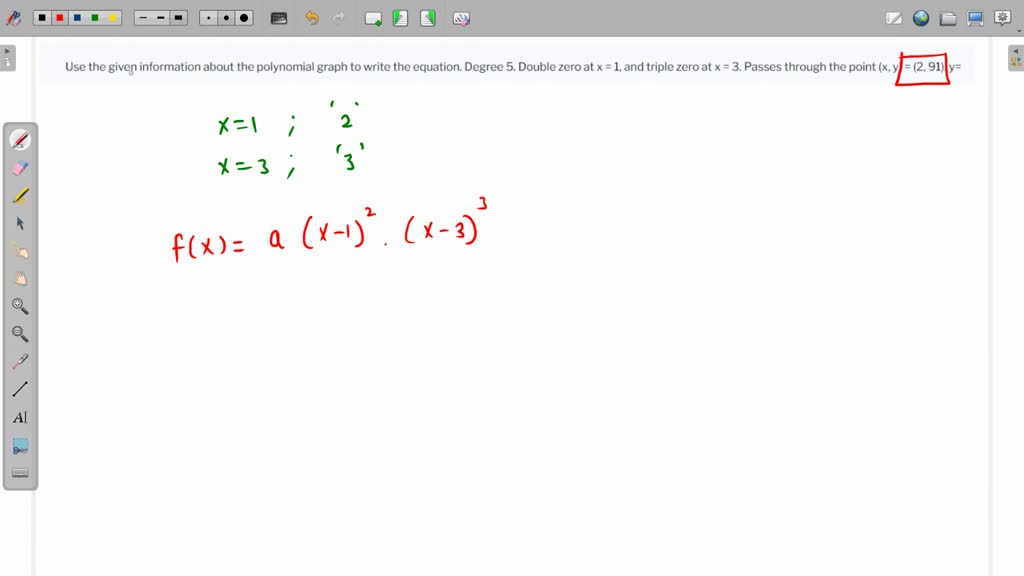
Task: Click the screen-sharing monitor icon
Action: (974, 17)
